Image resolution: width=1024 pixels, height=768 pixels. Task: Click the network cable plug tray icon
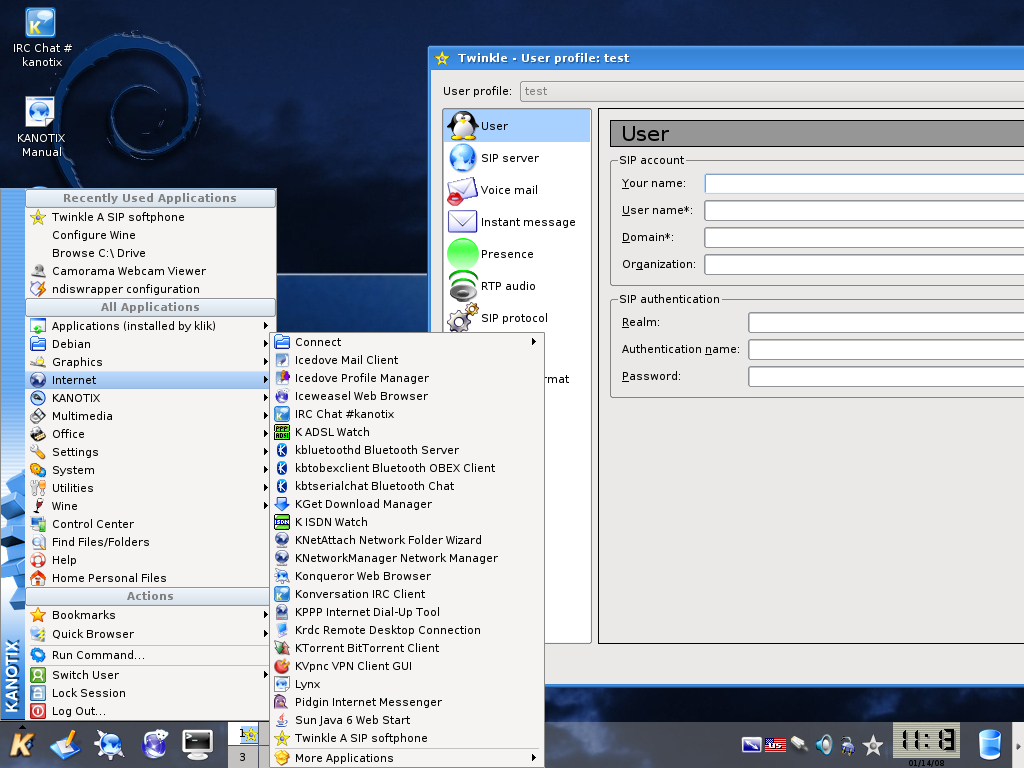(x=799, y=744)
